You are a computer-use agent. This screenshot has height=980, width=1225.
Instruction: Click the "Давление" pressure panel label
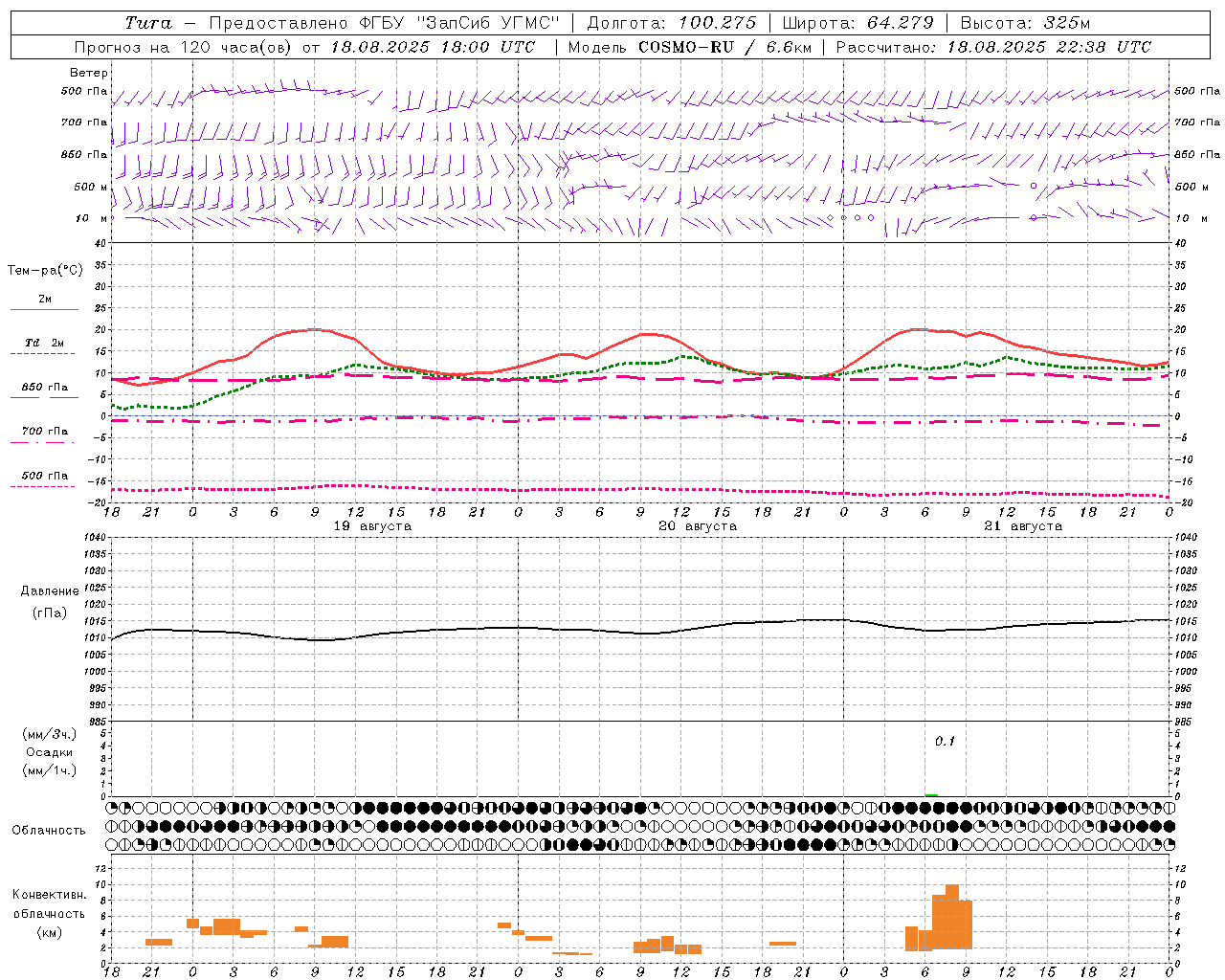coord(50,591)
